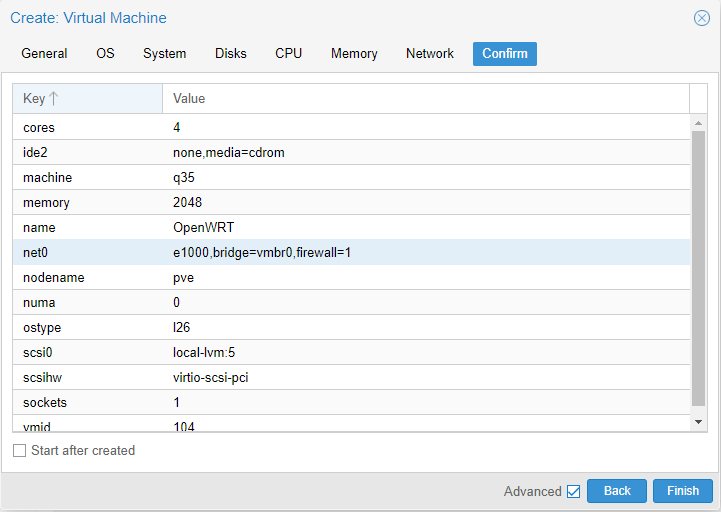Select the name OpenWRT row
The image size is (721, 512).
pos(350,228)
